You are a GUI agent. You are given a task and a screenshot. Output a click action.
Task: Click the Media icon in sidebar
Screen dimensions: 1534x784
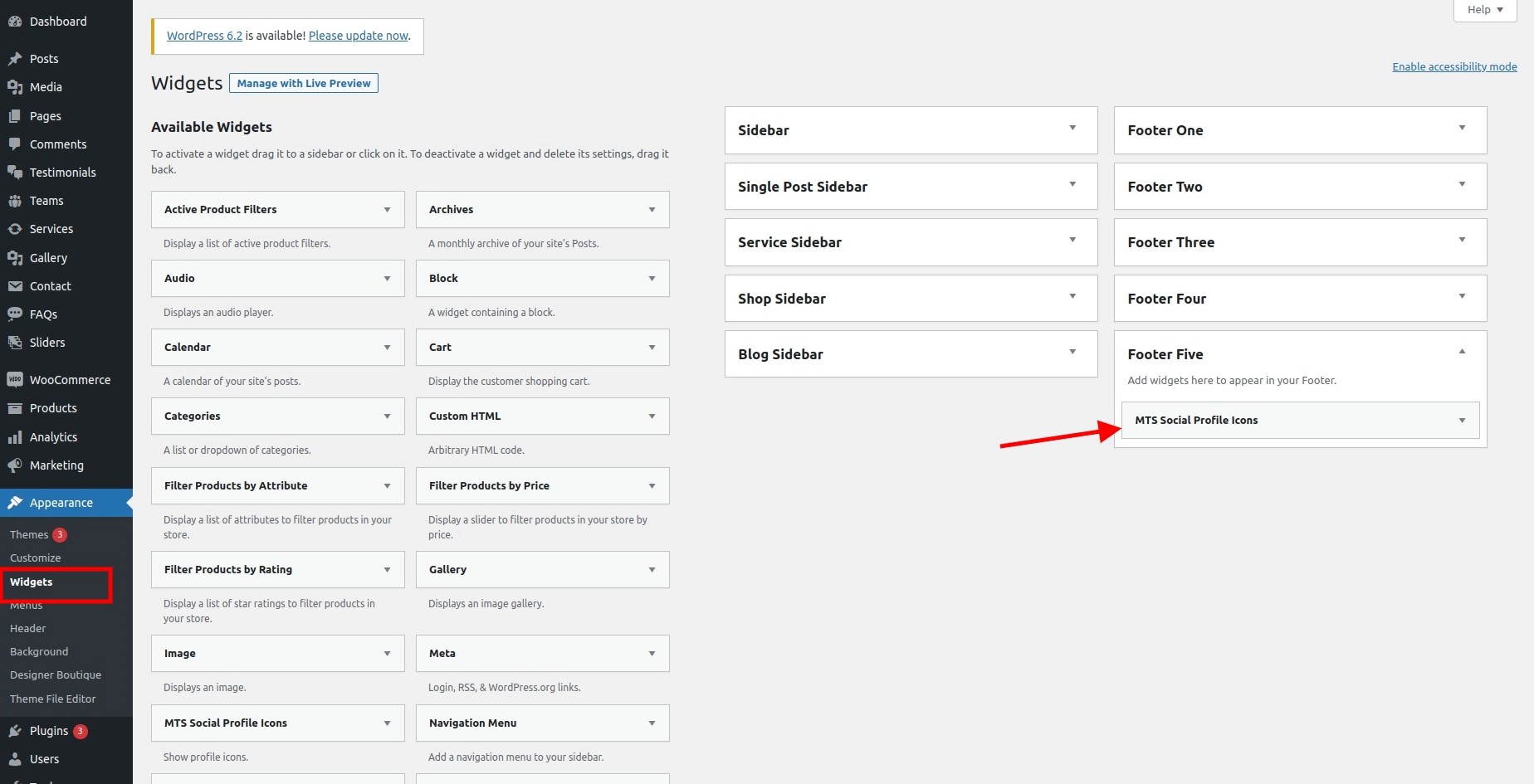pyautogui.click(x=15, y=87)
